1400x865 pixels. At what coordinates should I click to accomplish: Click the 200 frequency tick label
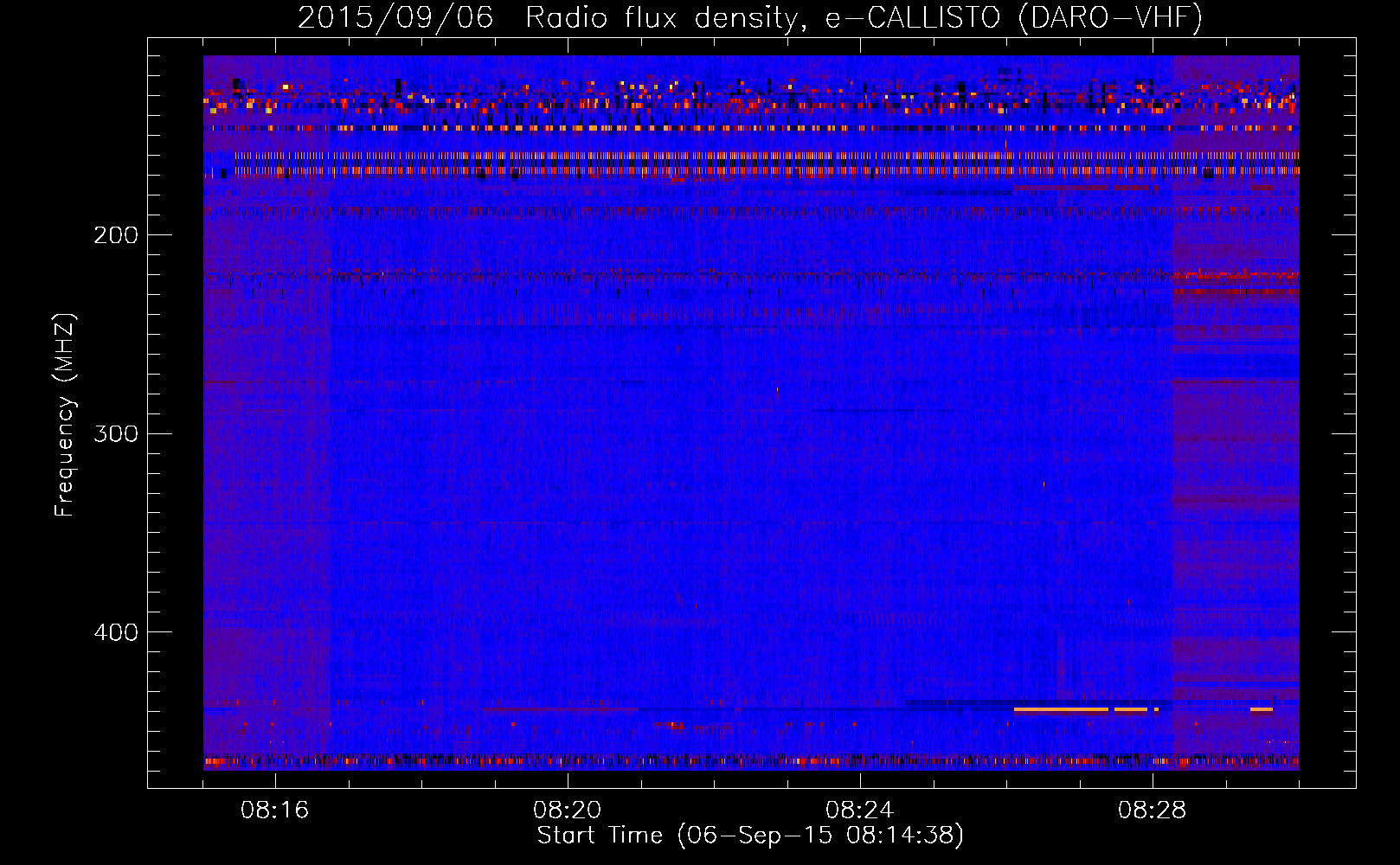tap(115, 235)
